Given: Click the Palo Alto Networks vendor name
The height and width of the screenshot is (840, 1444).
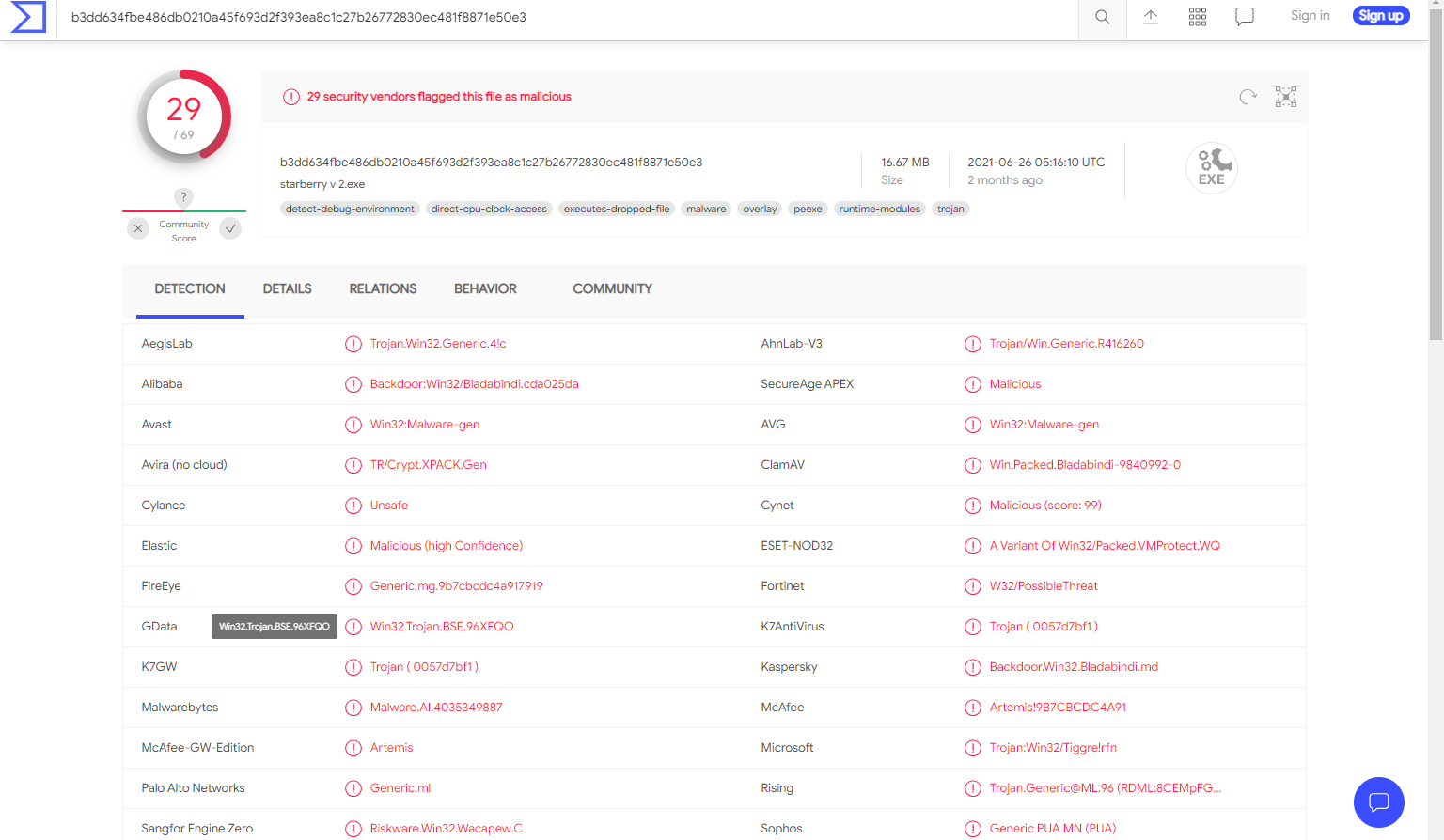Looking at the screenshot, I should click(193, 788).
